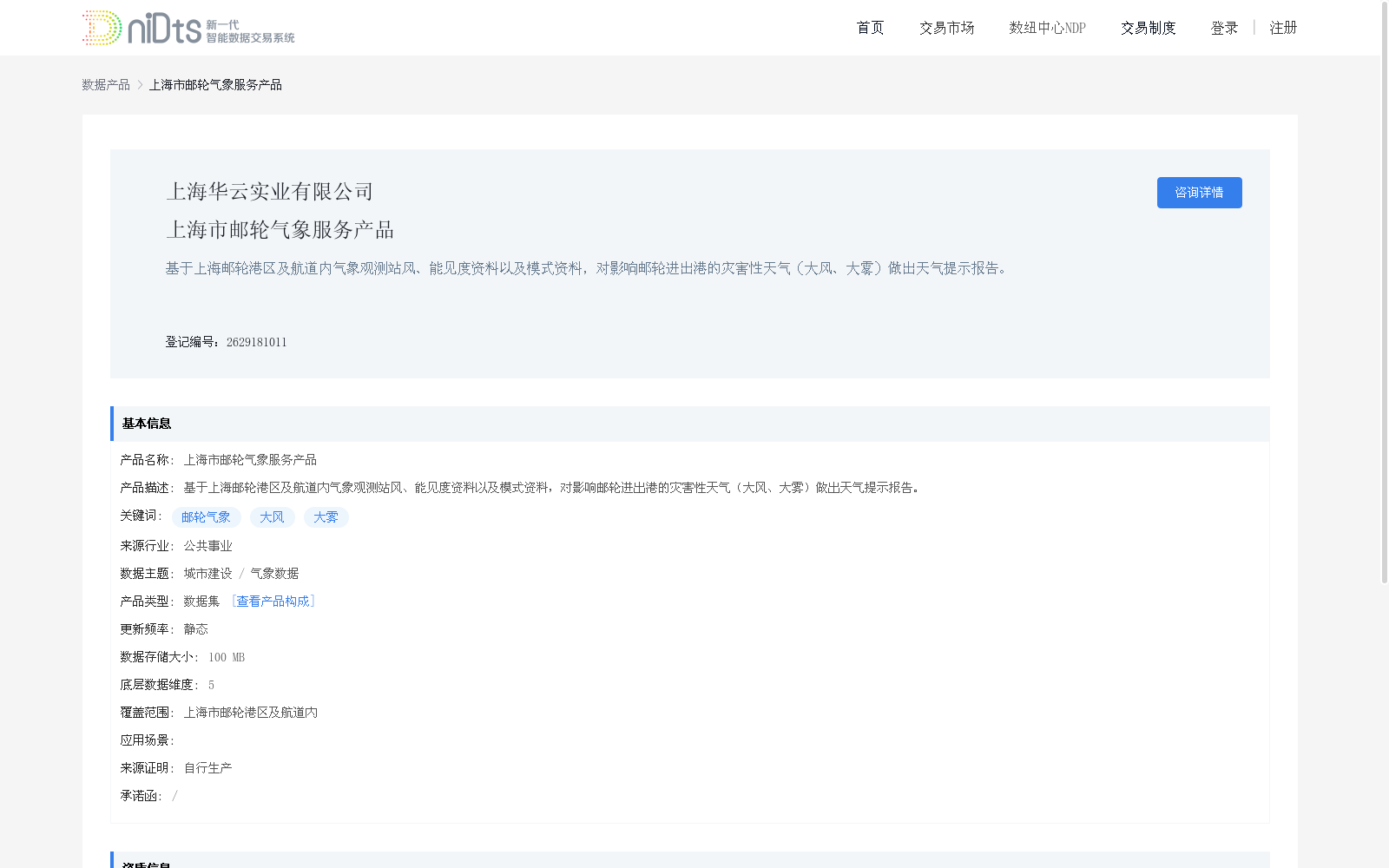Click the 咨询详情 button
This screenshot has width=1389, height=868.
pyautogui.click(x=1199, y=193)
